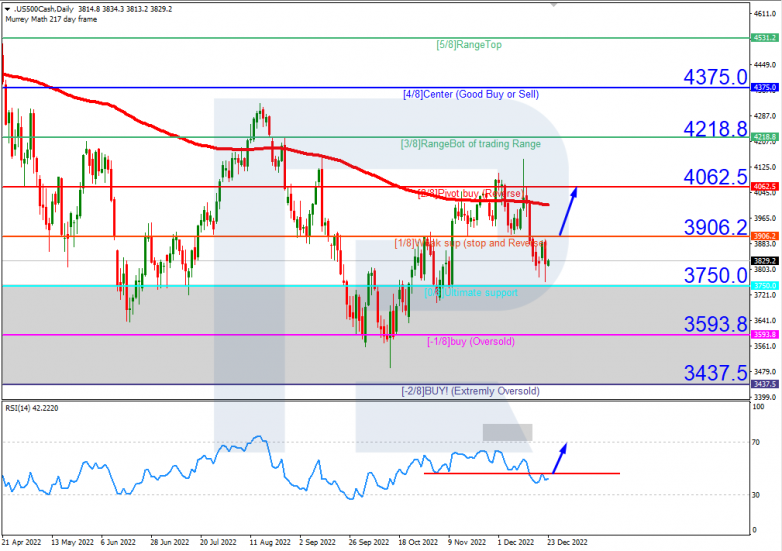Click the 3906.2 orange axis price tag

764,236
